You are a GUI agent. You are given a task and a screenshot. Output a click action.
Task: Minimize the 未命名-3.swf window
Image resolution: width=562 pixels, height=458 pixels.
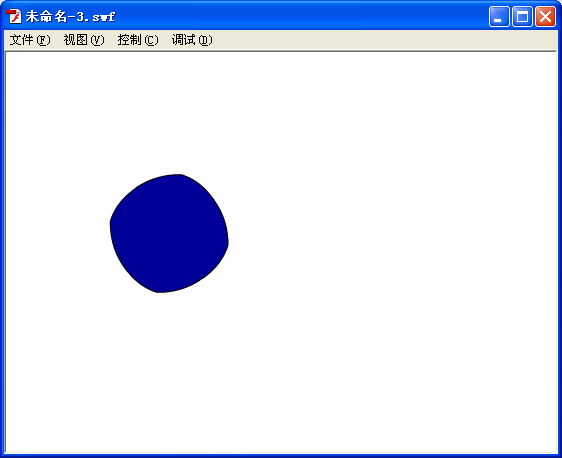tap(499, 16)
